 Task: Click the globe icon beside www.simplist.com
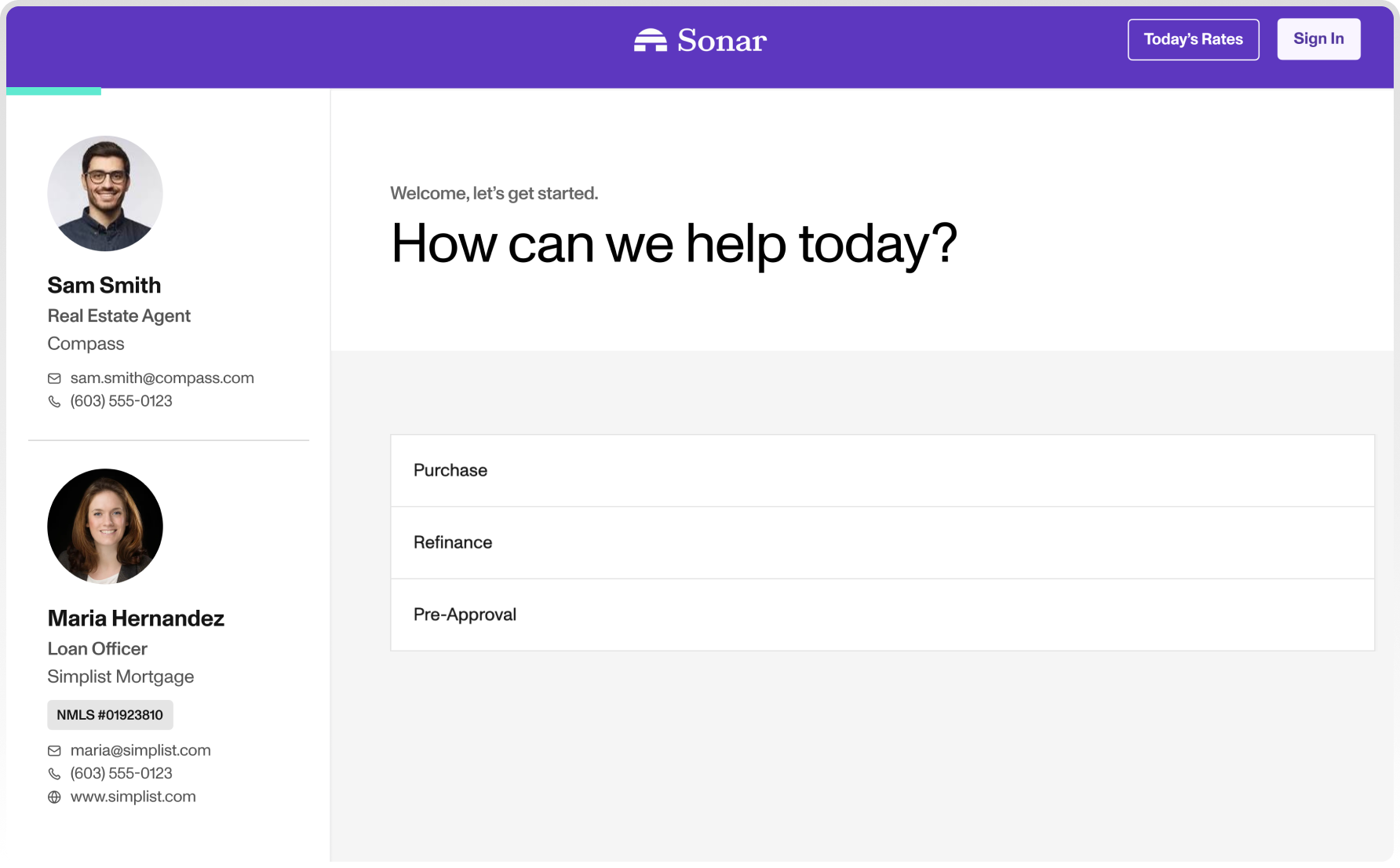tap(54, 797)
